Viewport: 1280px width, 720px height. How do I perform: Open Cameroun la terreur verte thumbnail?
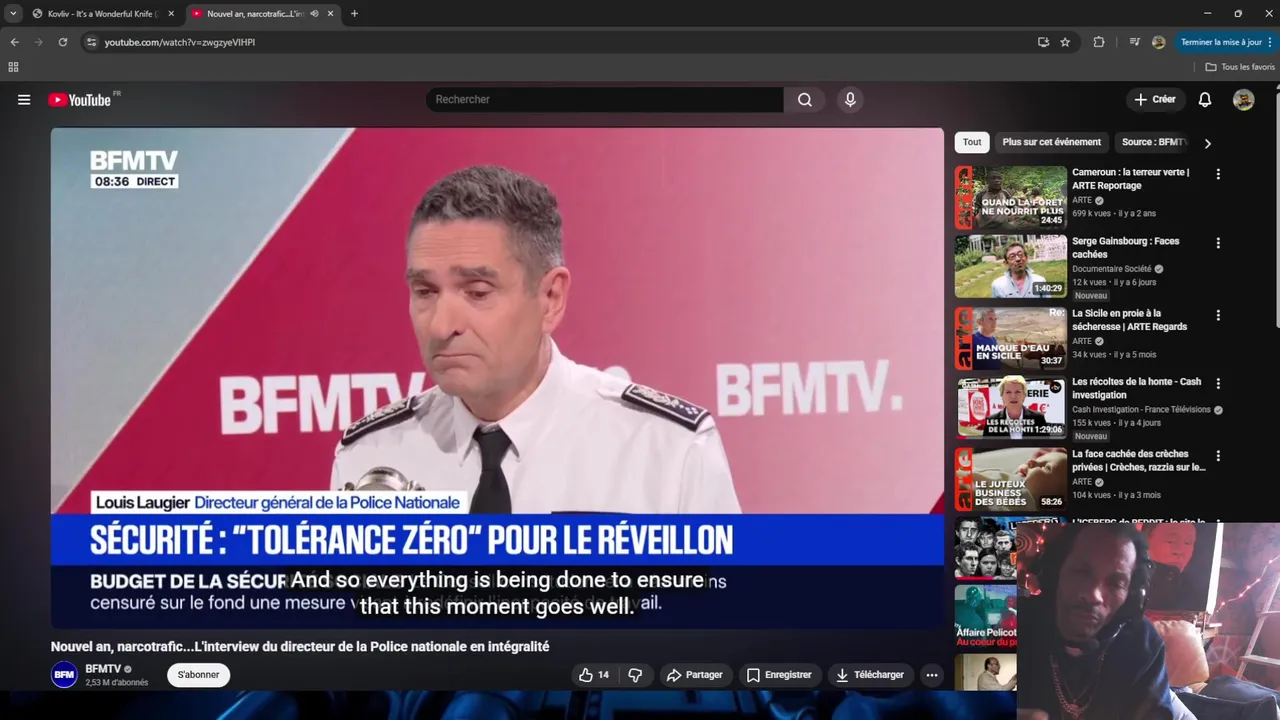point(1011,198)
